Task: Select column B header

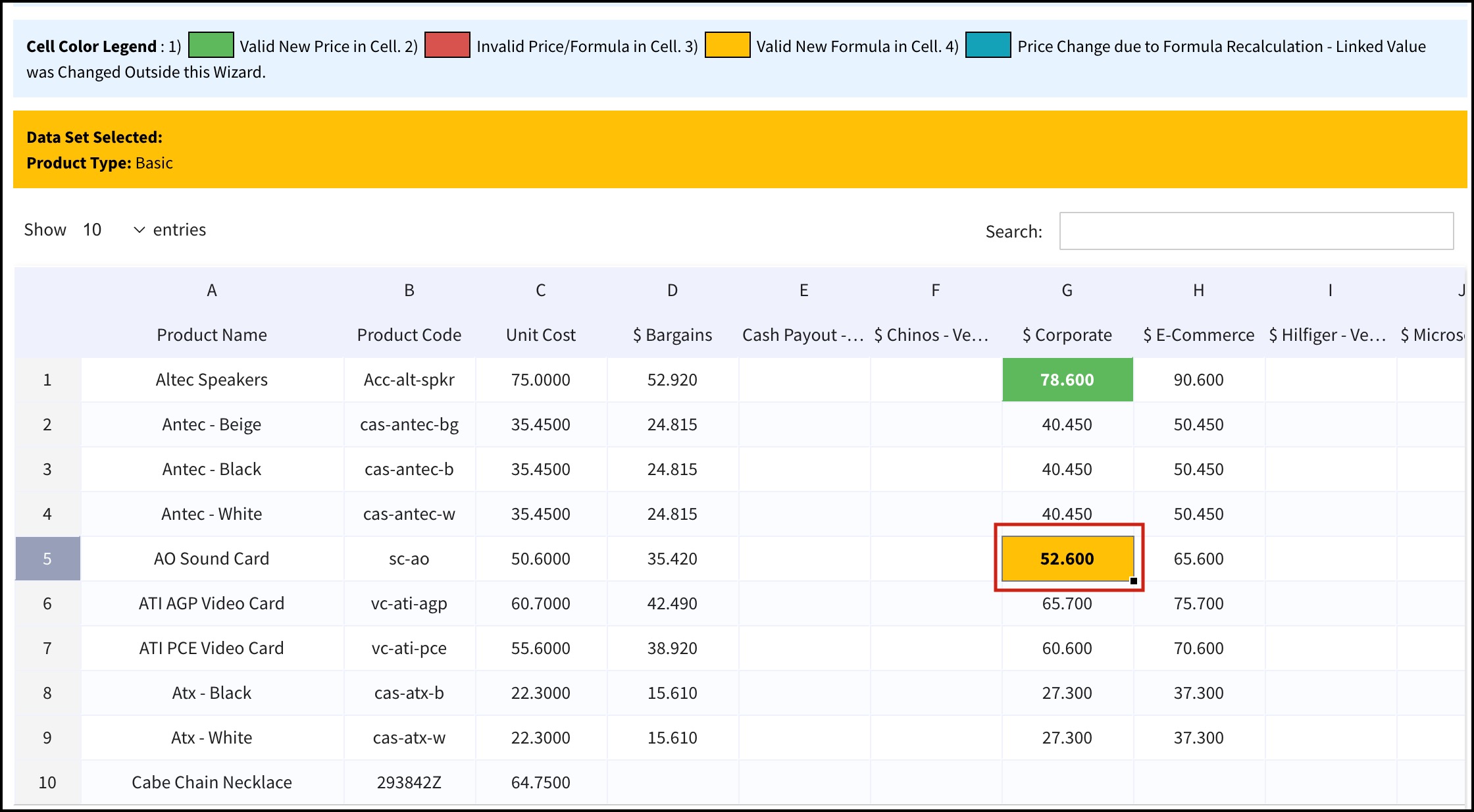Action: (409, 290)
